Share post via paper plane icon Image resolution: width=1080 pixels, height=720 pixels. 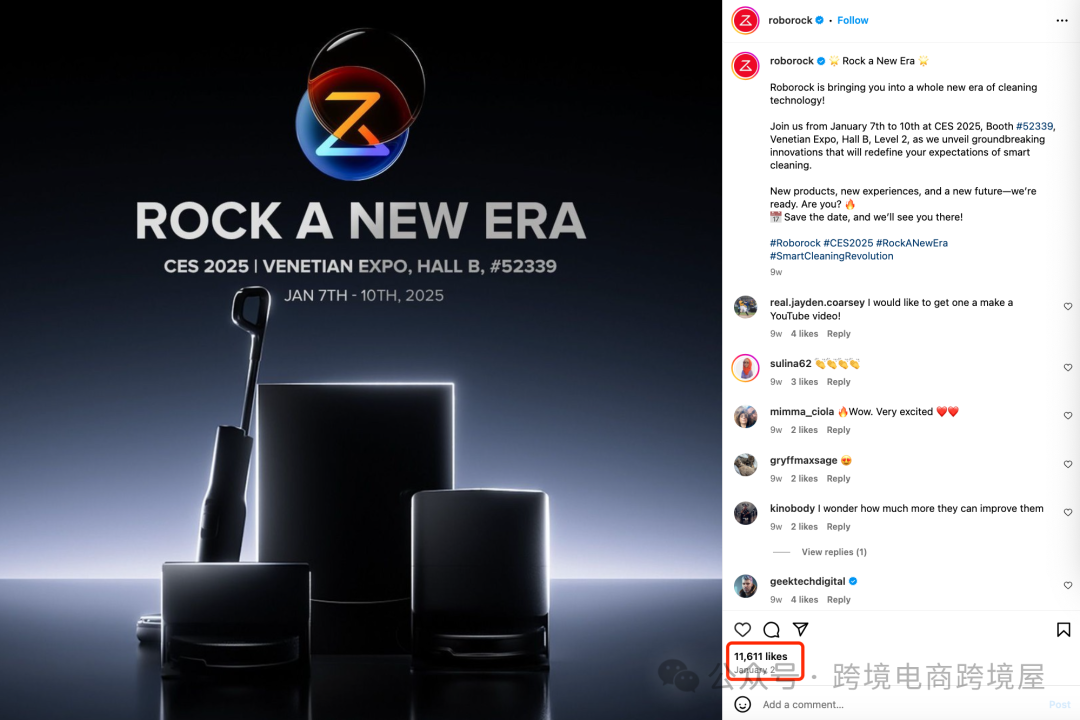pyautogui.click(x=800, y=629)
